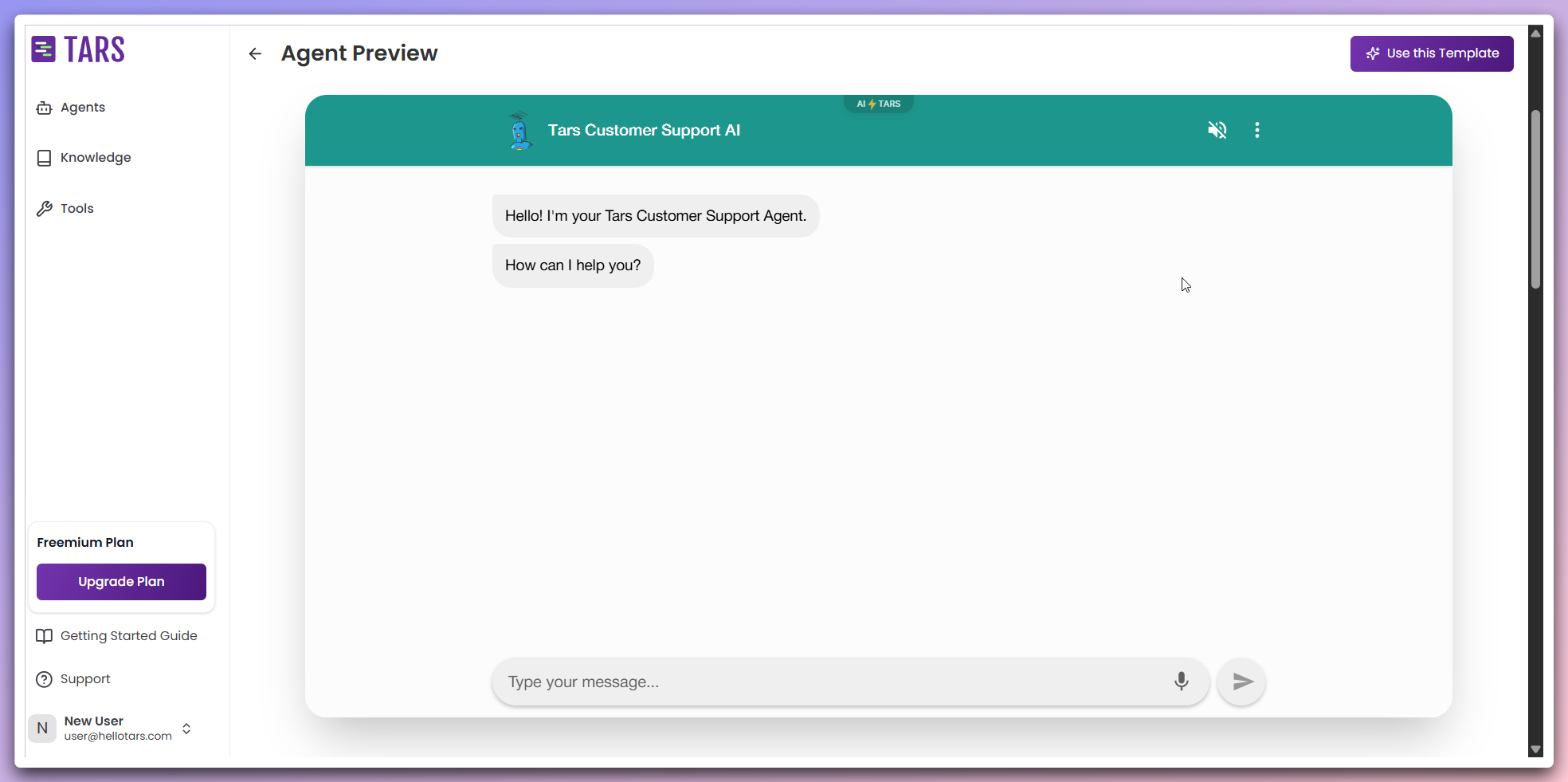
Task: Click Agent Preview heading
Action: [x=359, y=53]
